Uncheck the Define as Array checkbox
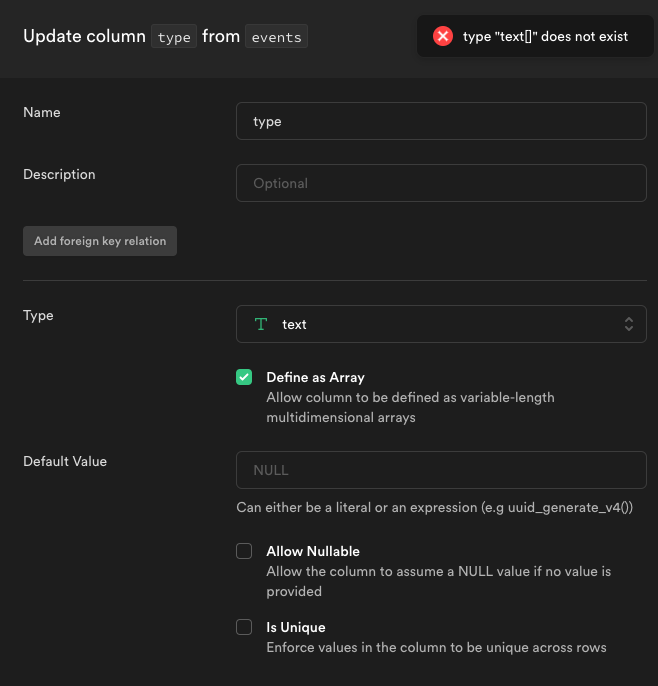Image resolution: width=658 pixels, height=686 pixels. (244, 377)
